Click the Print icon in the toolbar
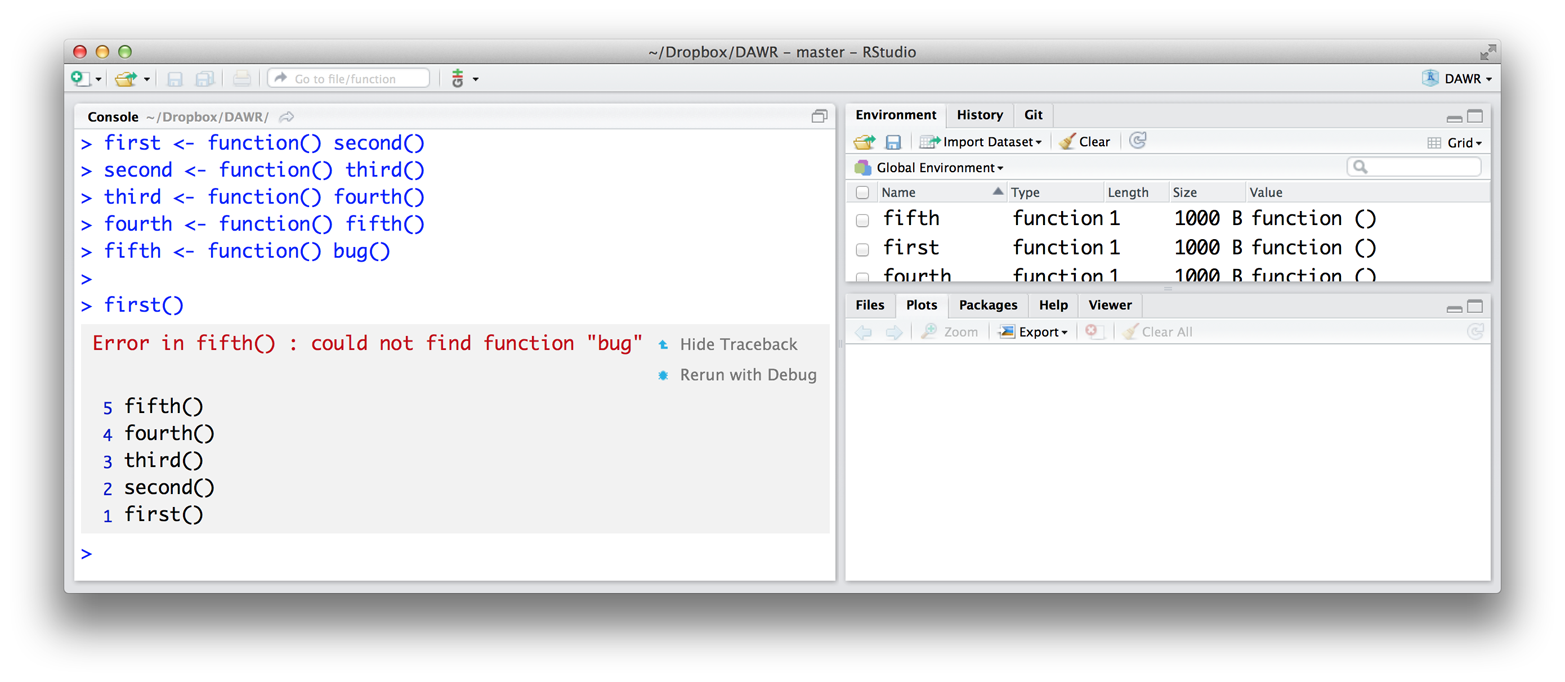This screenshot has width=1565, height=682. pyautogui.click(x=240, y=78)
